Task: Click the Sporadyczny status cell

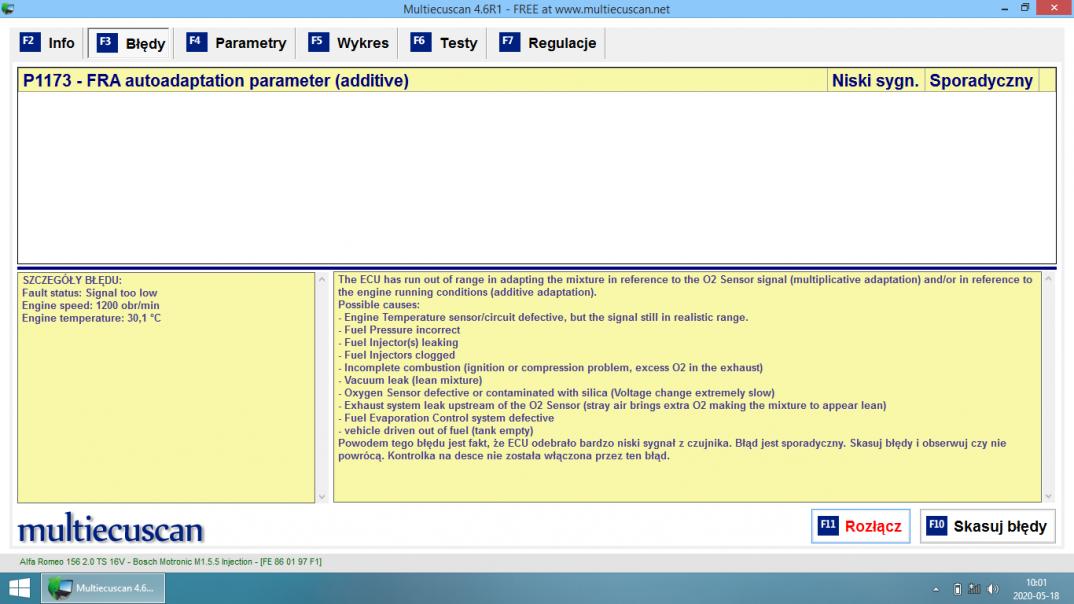Action: (x=981, y=80)
